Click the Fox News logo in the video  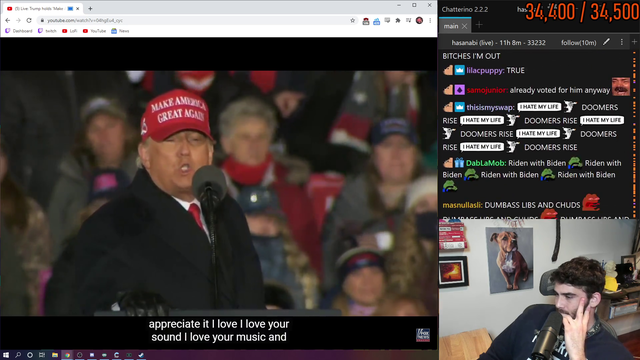point(423,335)
